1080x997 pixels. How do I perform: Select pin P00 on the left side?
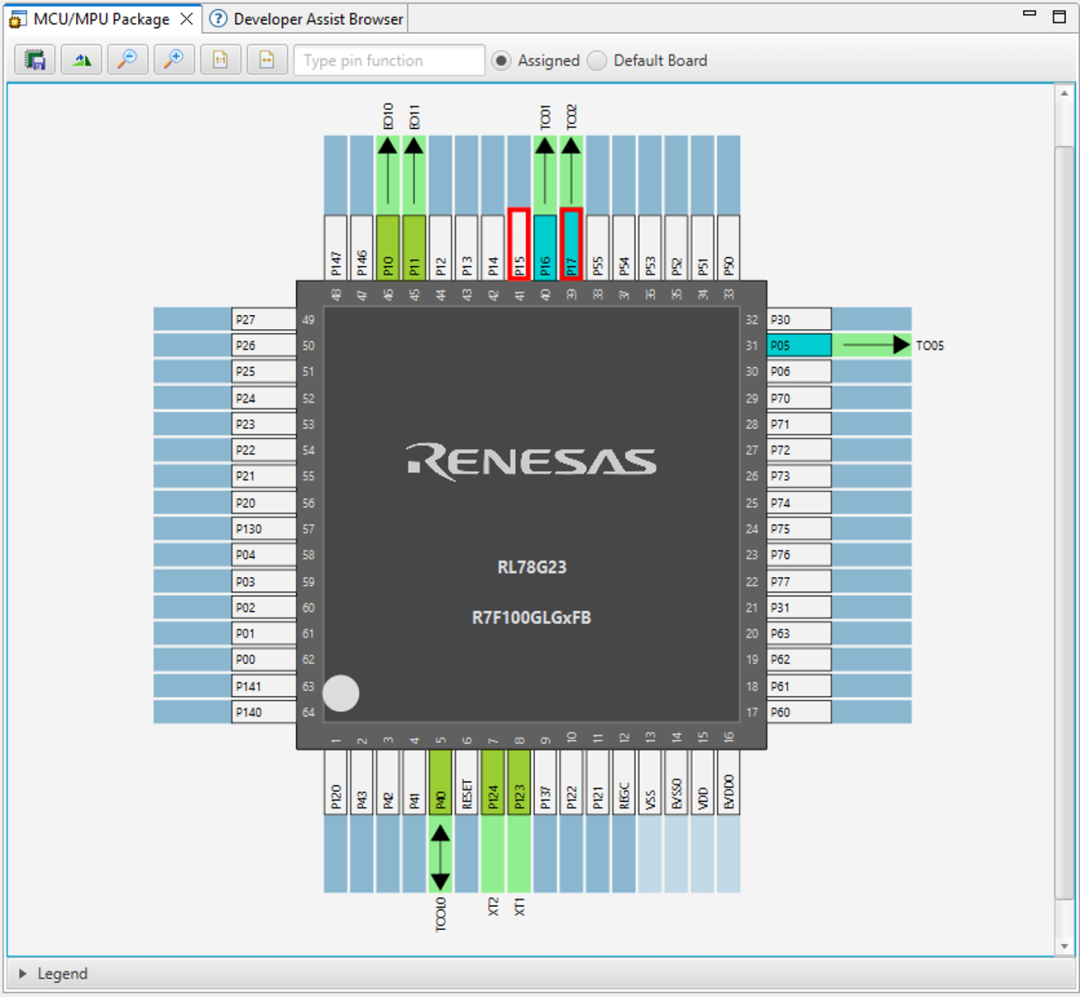pos(264,659)
